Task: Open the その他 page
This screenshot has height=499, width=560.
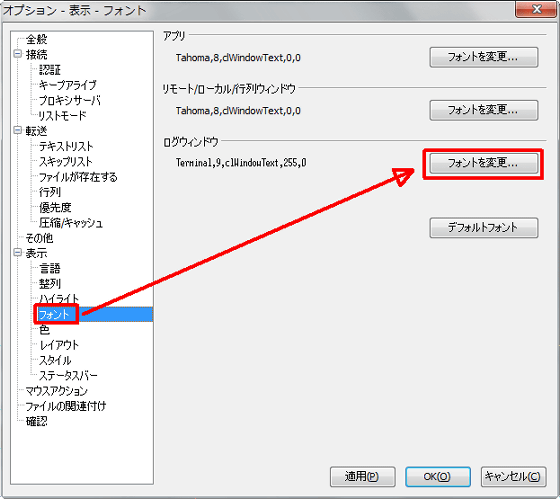Action: click(39, 238)
